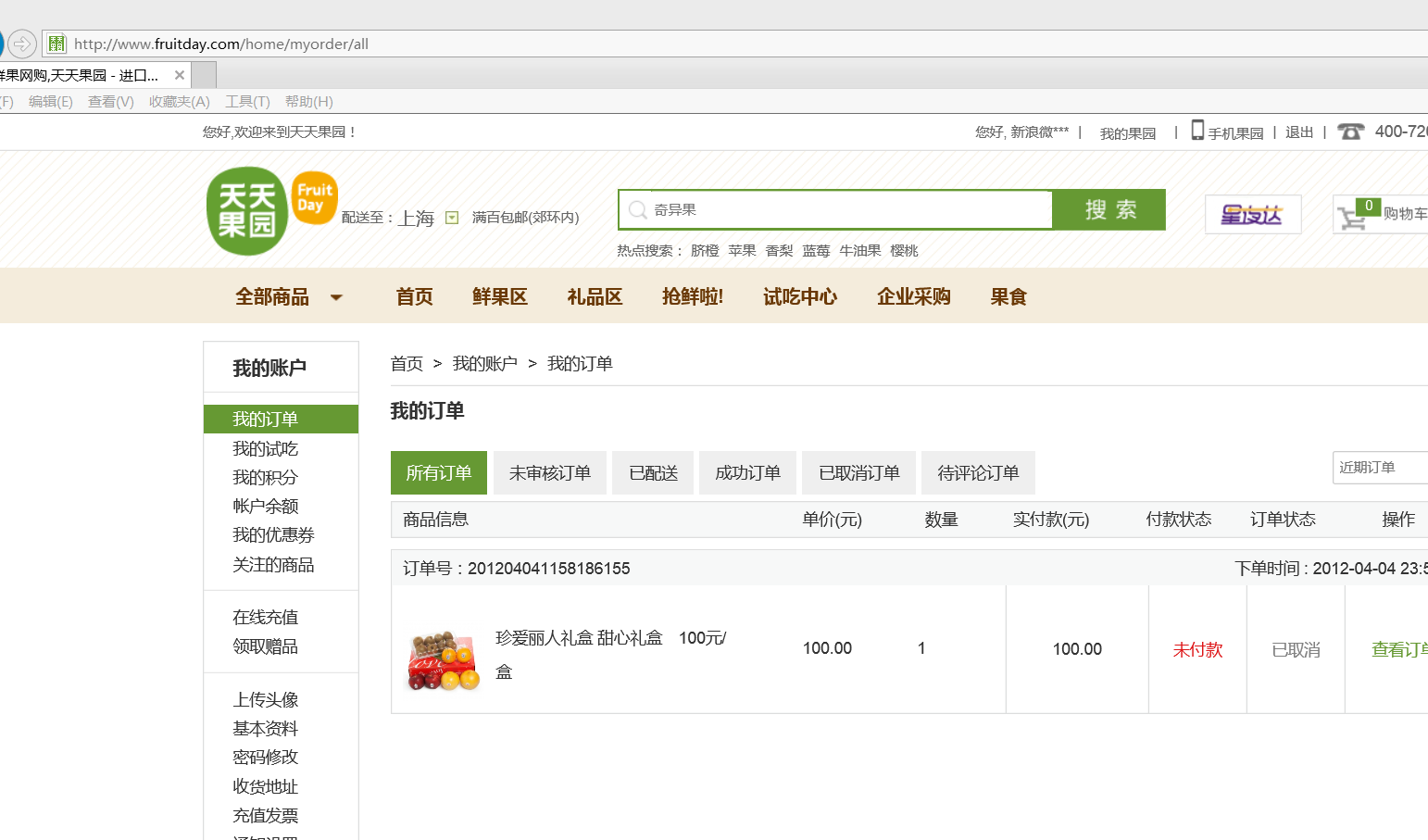This screenshot has width=1428, height=840.
Task: Select 我的优惠券 in account sidebar
Action: 273,535
